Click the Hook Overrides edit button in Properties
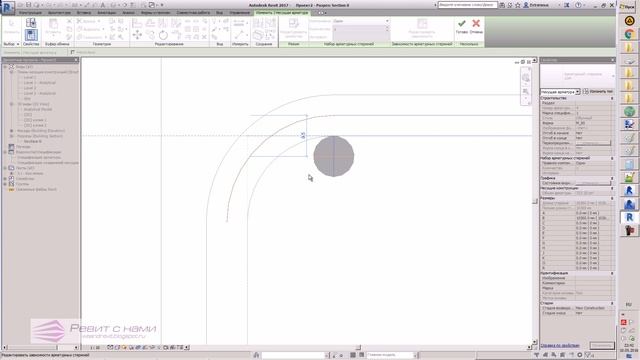640x360 pixels. click(593, 143)
